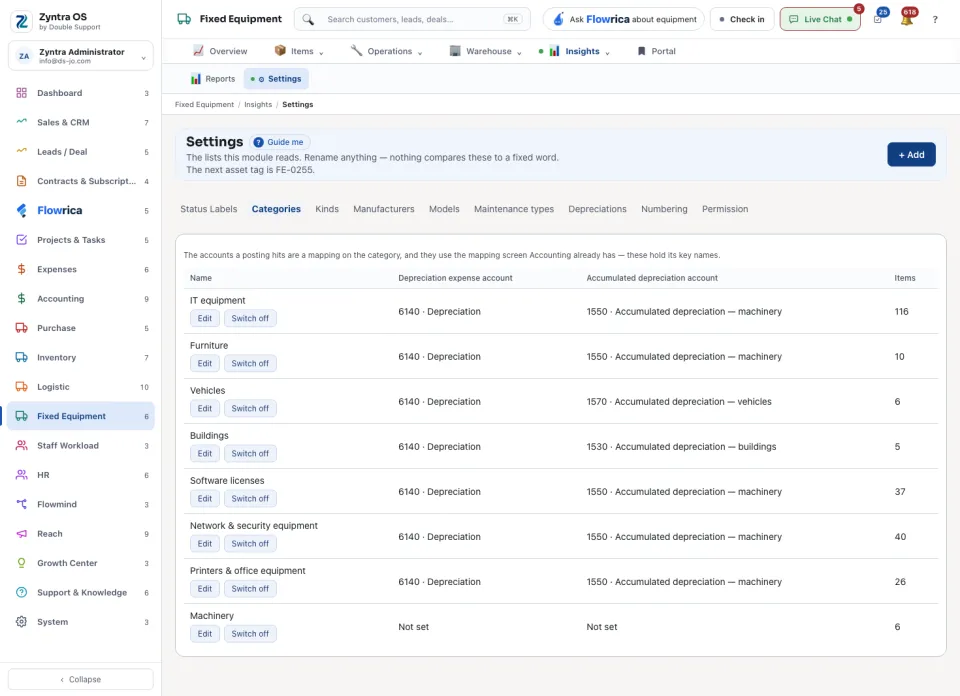Expand the Insights dropdown menu

579,51
